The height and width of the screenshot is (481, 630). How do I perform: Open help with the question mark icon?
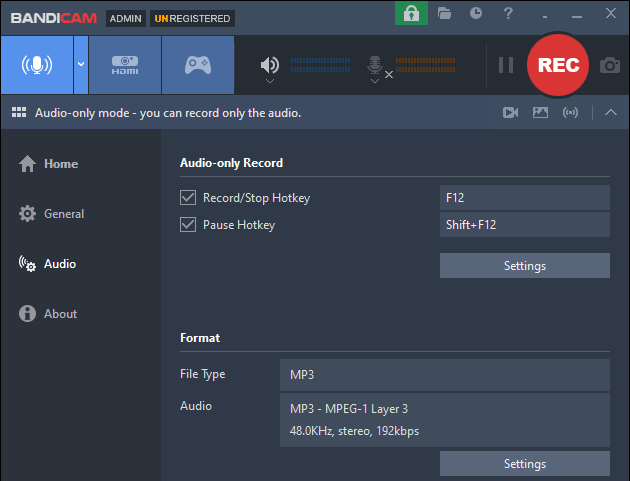pos(508,13)
